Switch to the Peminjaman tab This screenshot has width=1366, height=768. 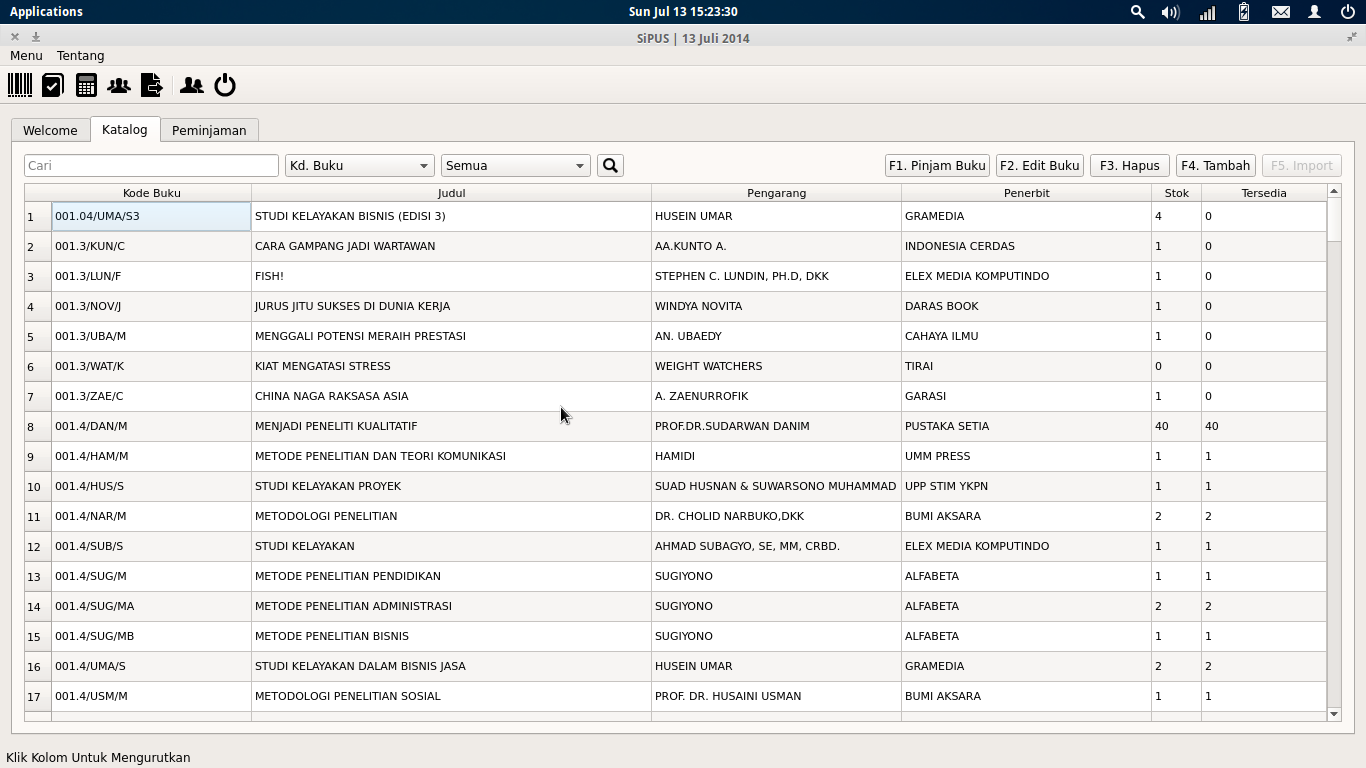click(x=209, y=130)
